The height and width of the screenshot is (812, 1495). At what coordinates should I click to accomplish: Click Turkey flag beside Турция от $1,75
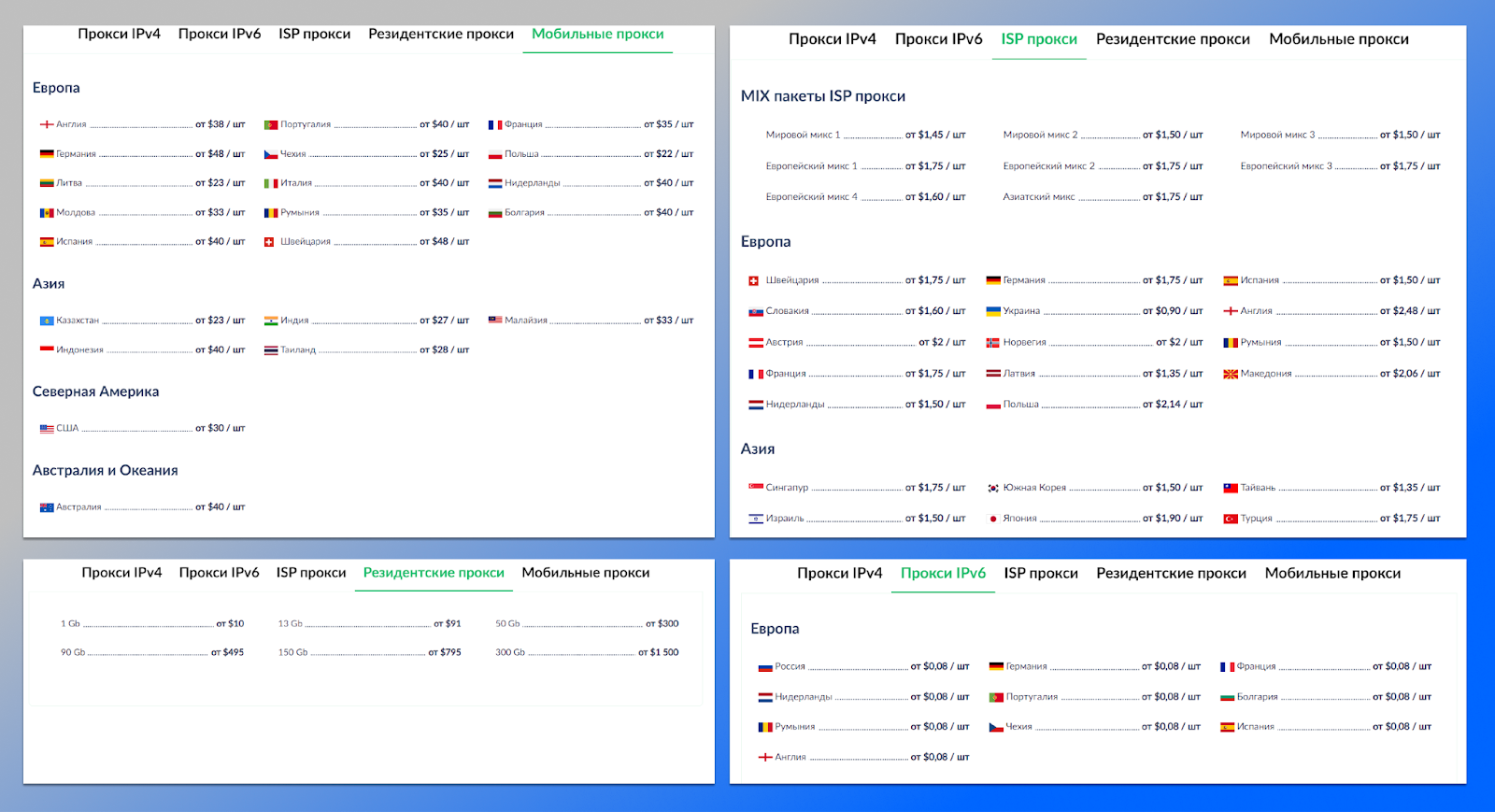(1231, 519)
